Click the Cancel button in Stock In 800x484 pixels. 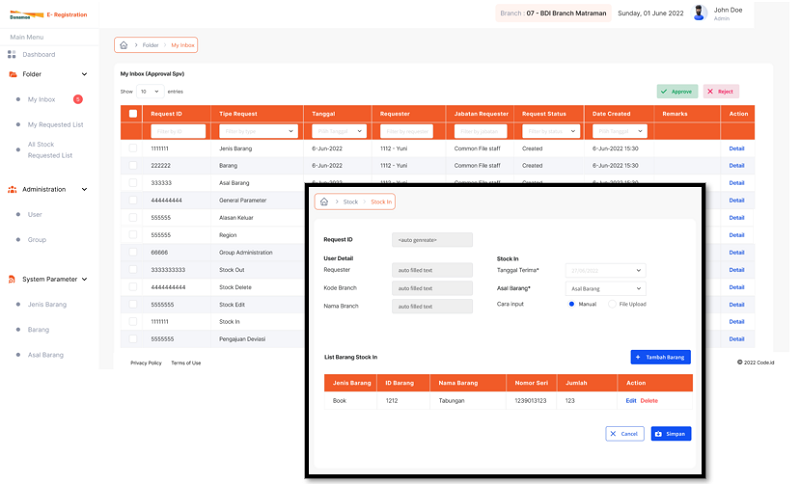pyautogui.click(x=625, y=434)
